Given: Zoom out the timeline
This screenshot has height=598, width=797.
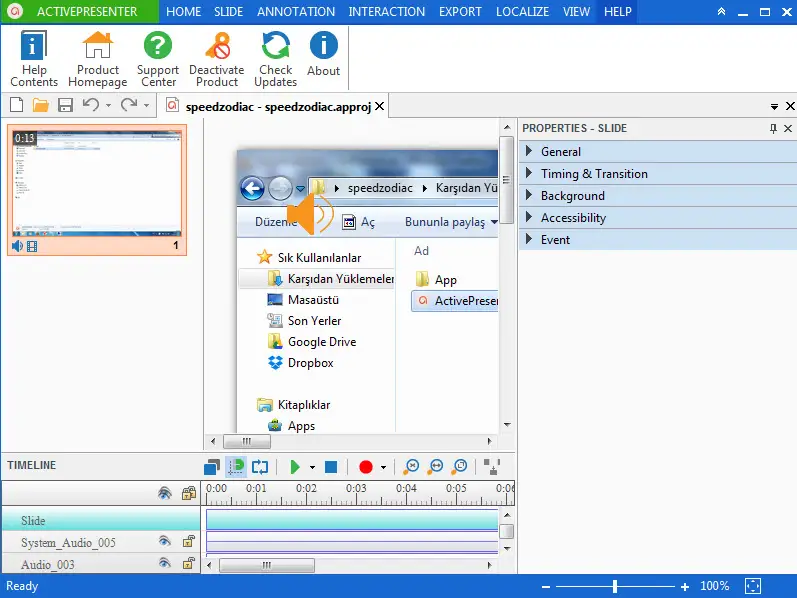Looking at the screenshot, I should coord(411,466).
